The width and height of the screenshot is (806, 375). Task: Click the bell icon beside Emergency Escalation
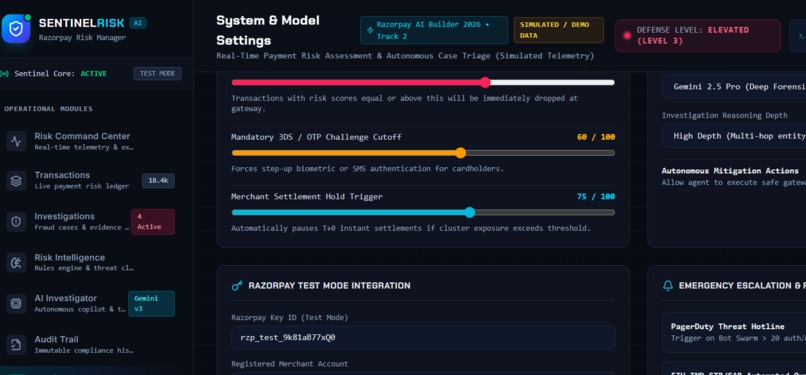point(668,286)
